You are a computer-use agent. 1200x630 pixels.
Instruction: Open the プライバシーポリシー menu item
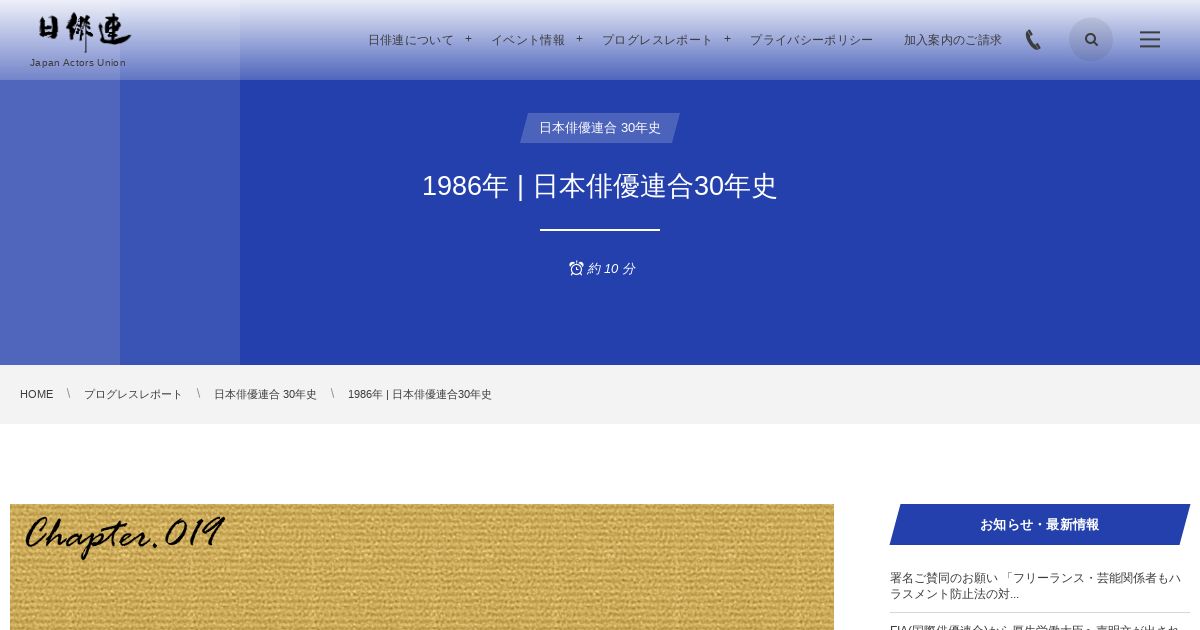coord(811,40)
